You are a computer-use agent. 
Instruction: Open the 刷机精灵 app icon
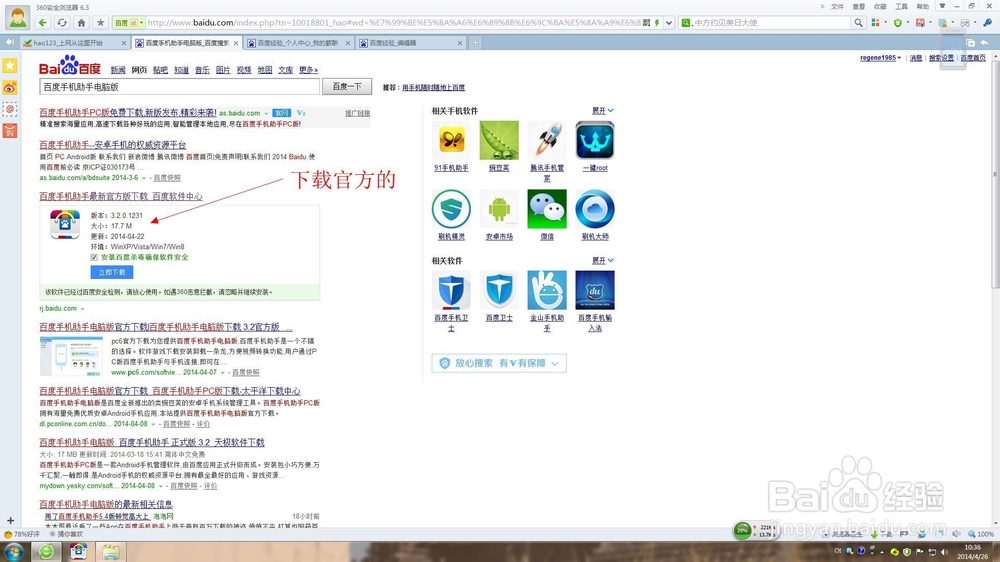pos(452,209)
